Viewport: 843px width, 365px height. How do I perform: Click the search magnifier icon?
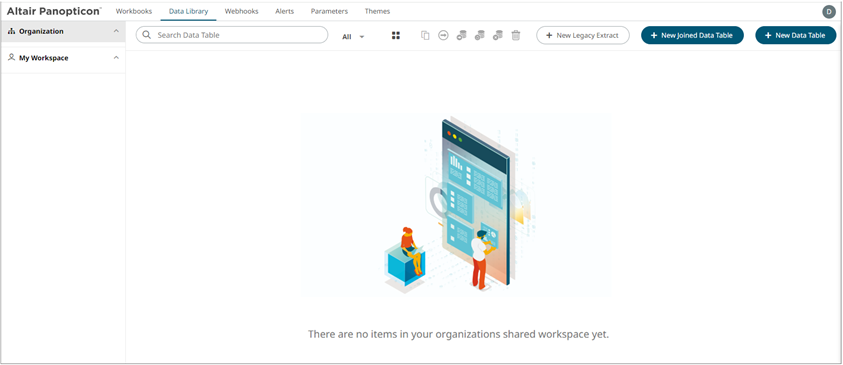[x=146, y=35]
